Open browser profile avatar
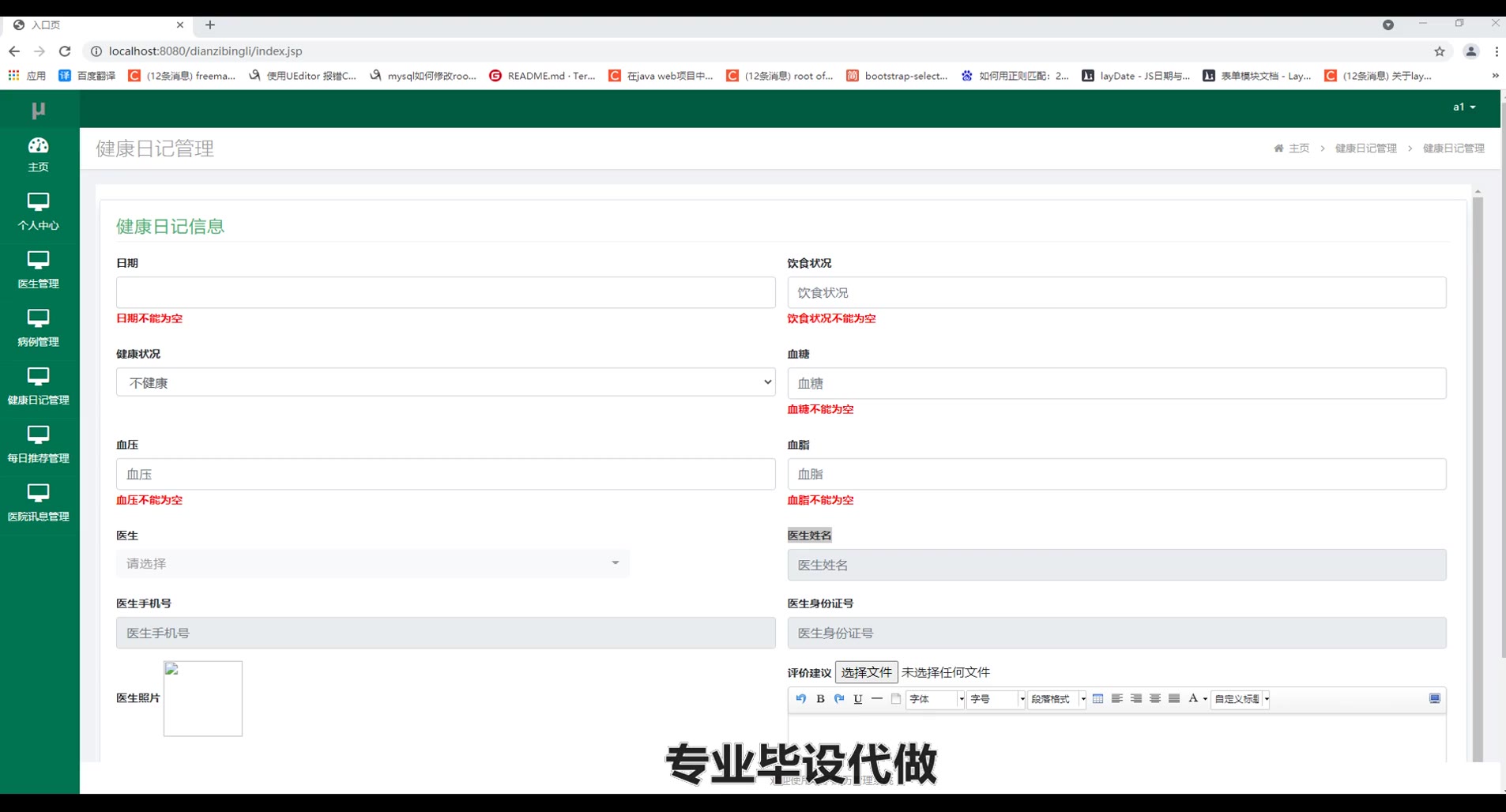The height and width of the screenshot is (812, 1506). point(1471,51)
